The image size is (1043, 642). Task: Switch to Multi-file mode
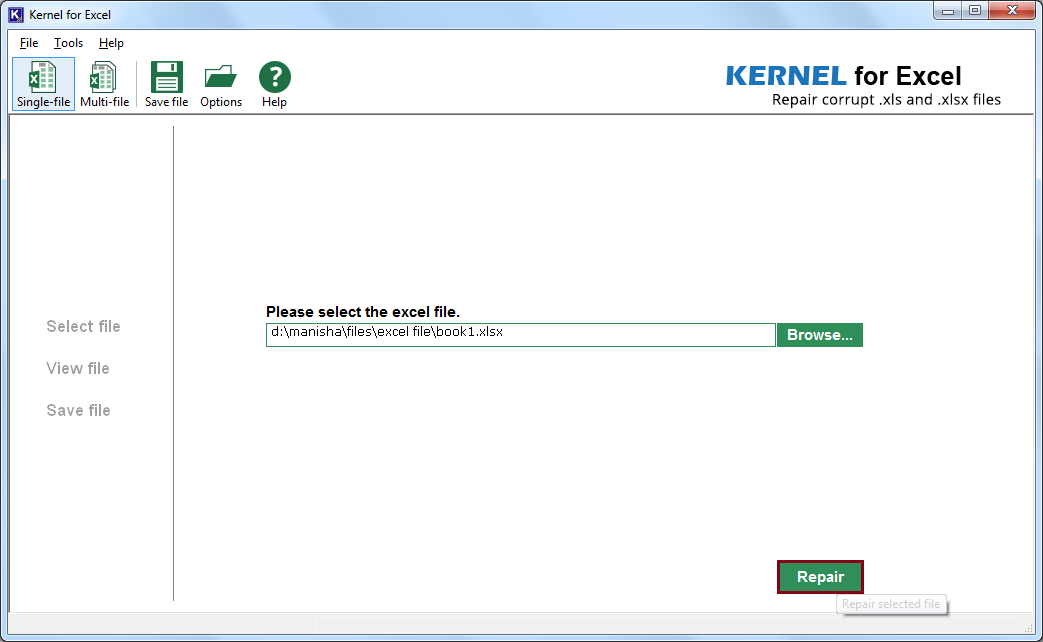pos(104,84)
